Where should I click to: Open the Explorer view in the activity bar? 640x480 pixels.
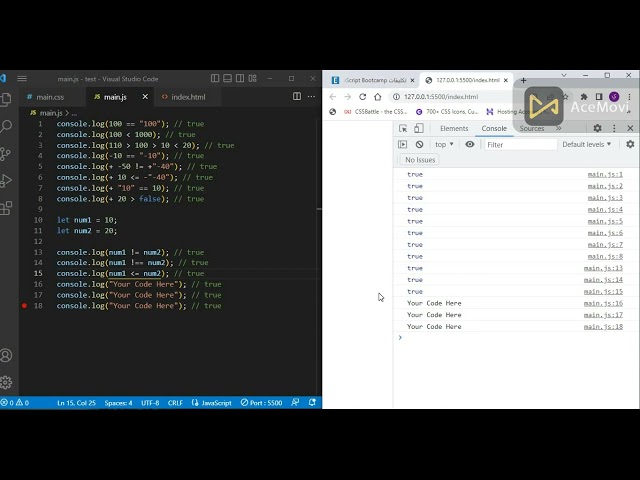pos(6,99)
